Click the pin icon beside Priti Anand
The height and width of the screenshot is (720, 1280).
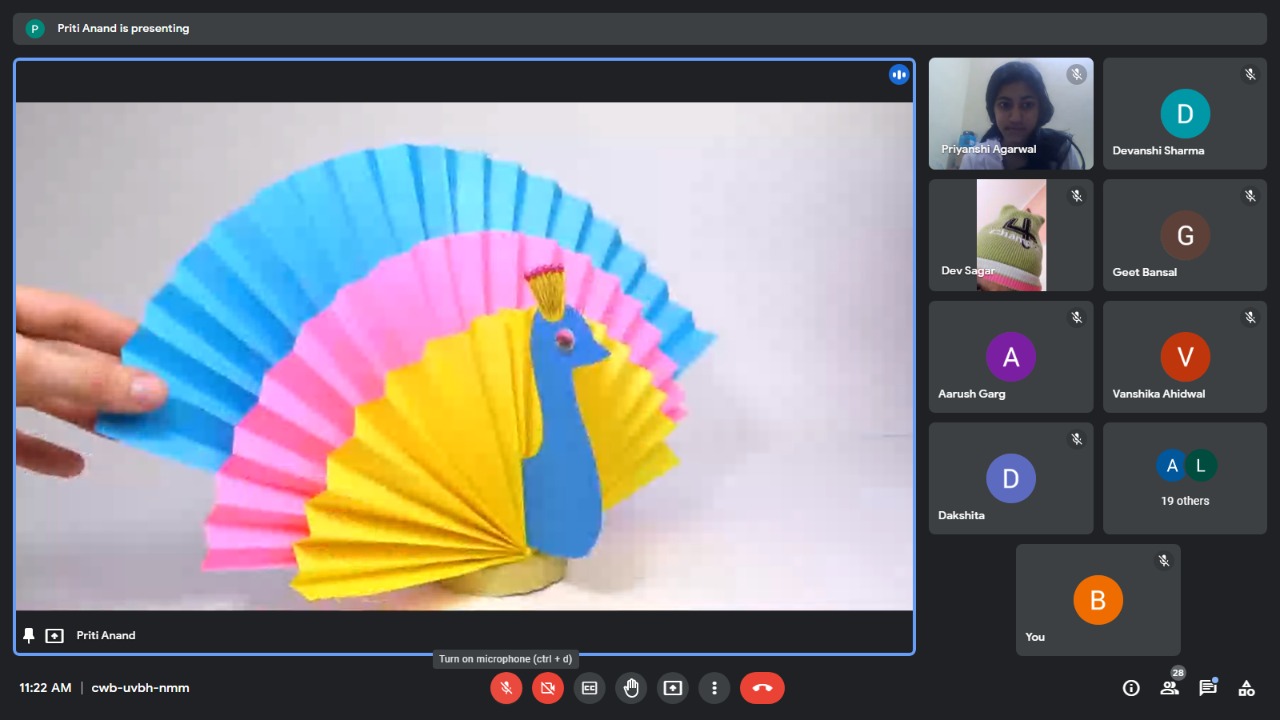click(x=29, y=635)
